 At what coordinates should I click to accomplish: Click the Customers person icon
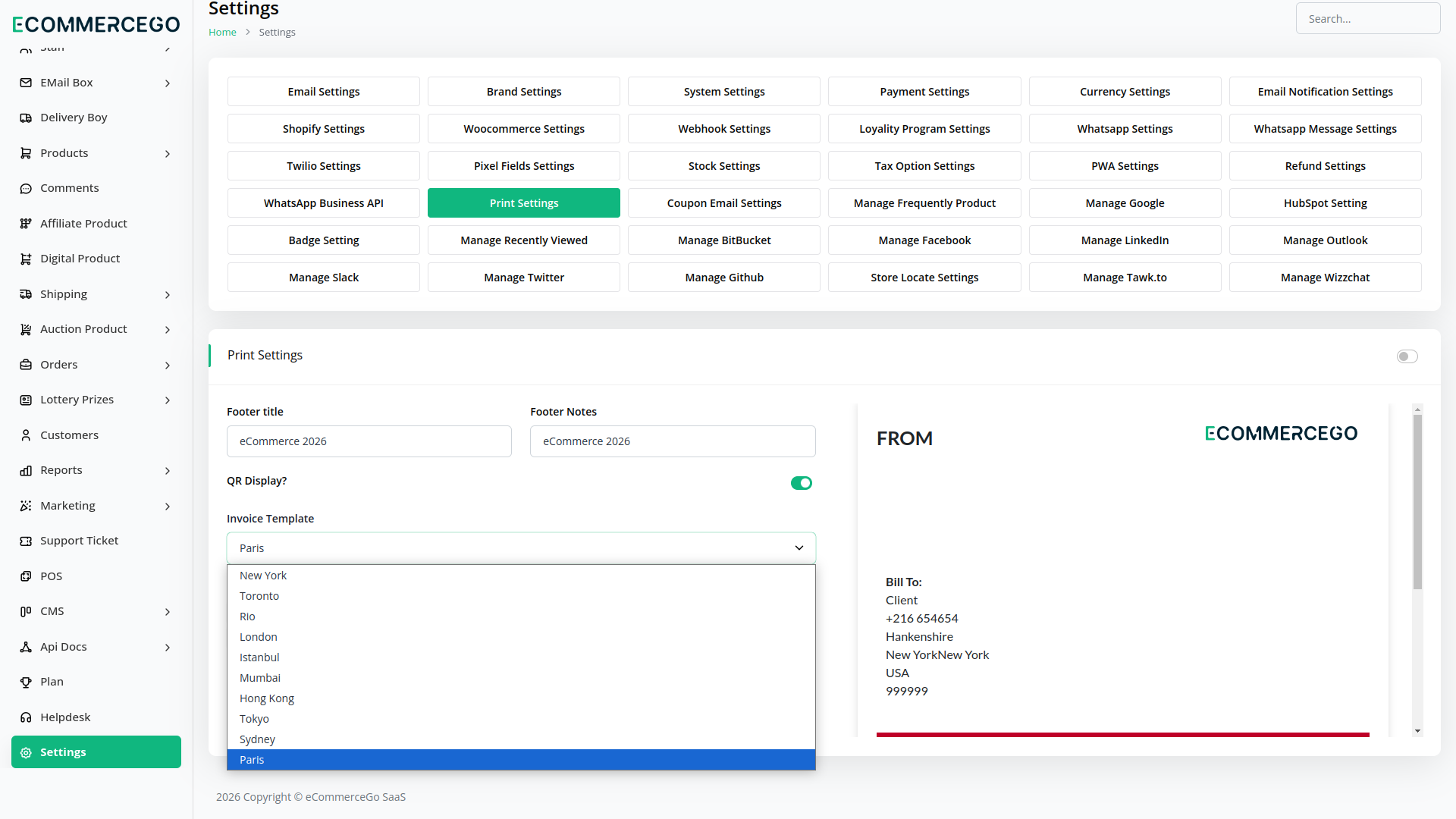26,435
